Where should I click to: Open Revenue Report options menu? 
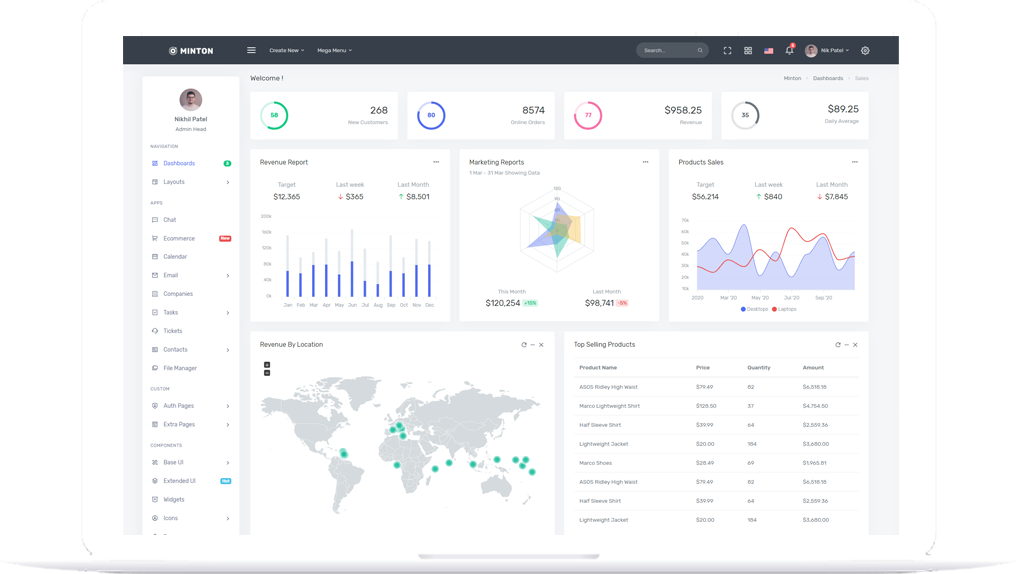[x=436, y=162]
